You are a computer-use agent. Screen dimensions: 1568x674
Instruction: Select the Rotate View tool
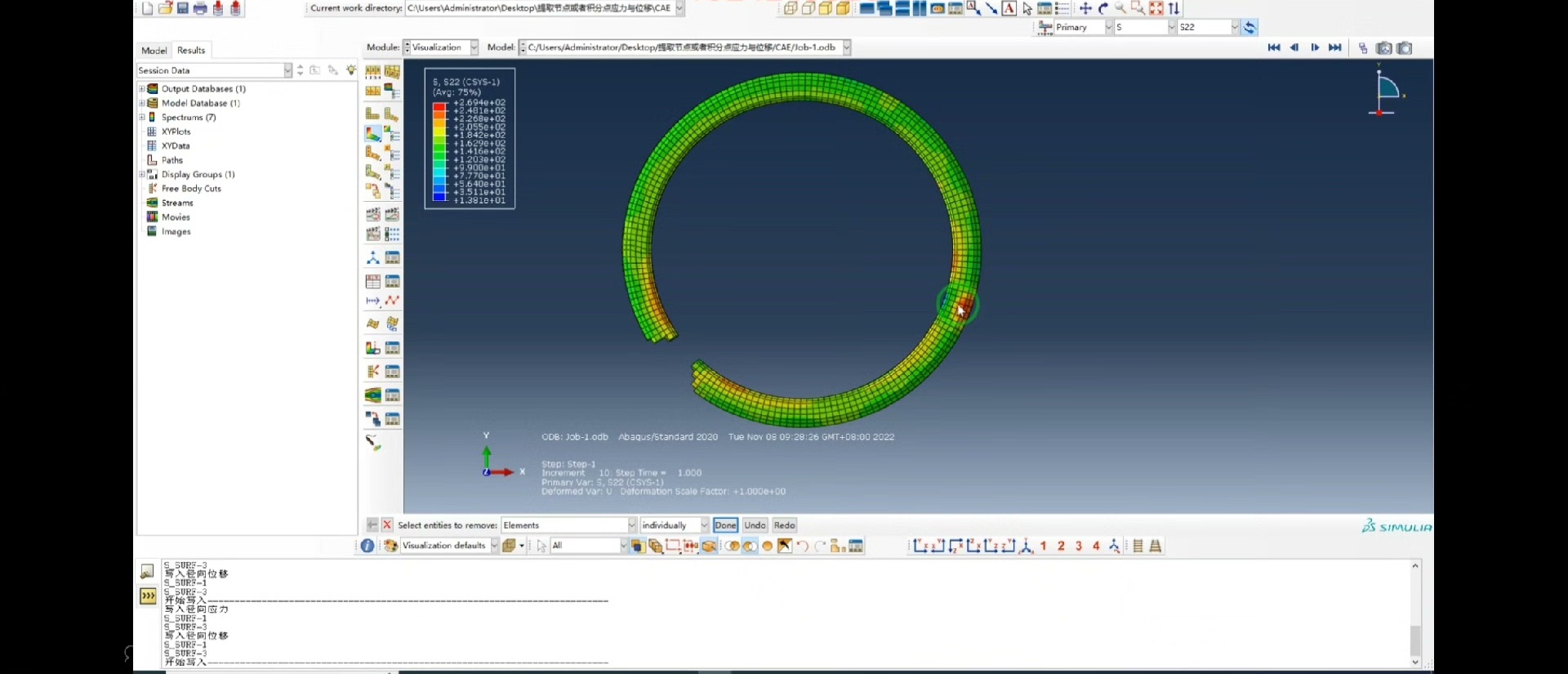coord(1103,8)
